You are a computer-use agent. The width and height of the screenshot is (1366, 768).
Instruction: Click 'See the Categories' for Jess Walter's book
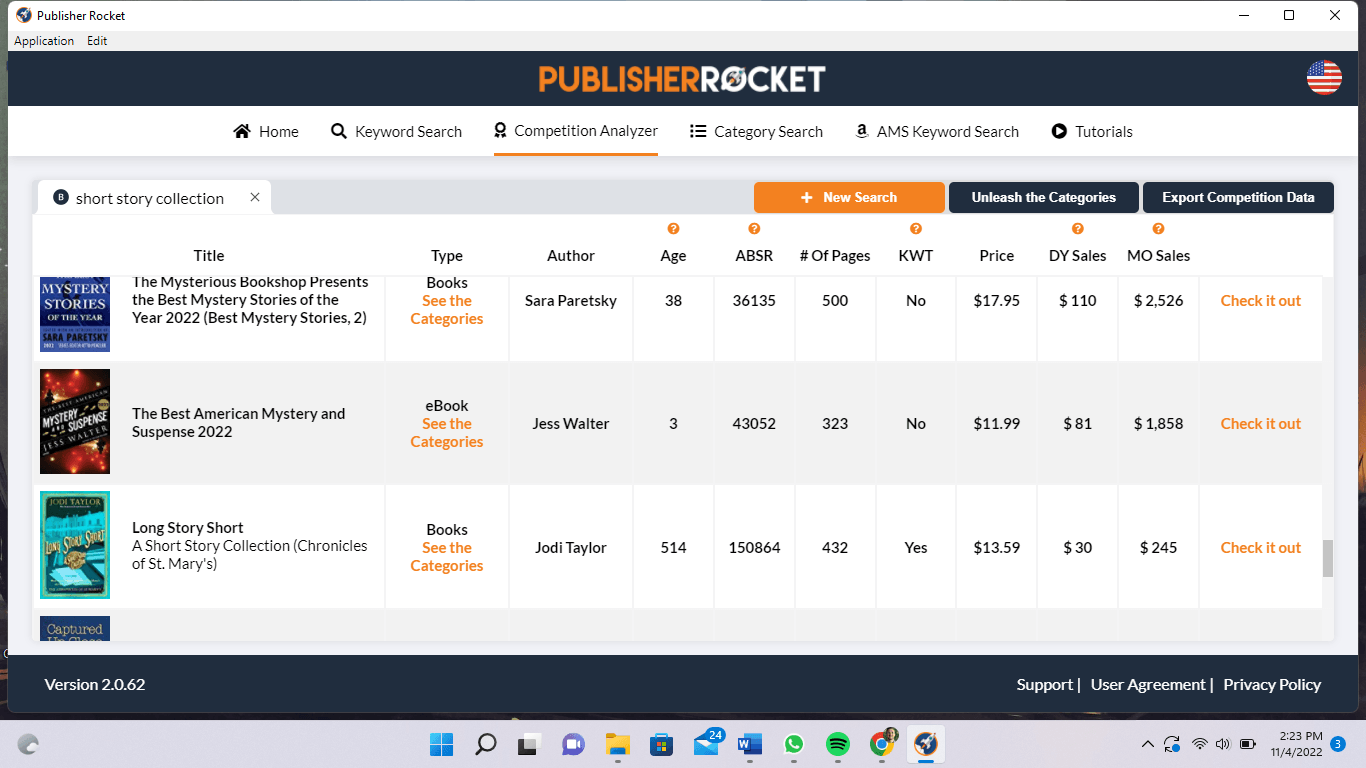click(446, 432)
